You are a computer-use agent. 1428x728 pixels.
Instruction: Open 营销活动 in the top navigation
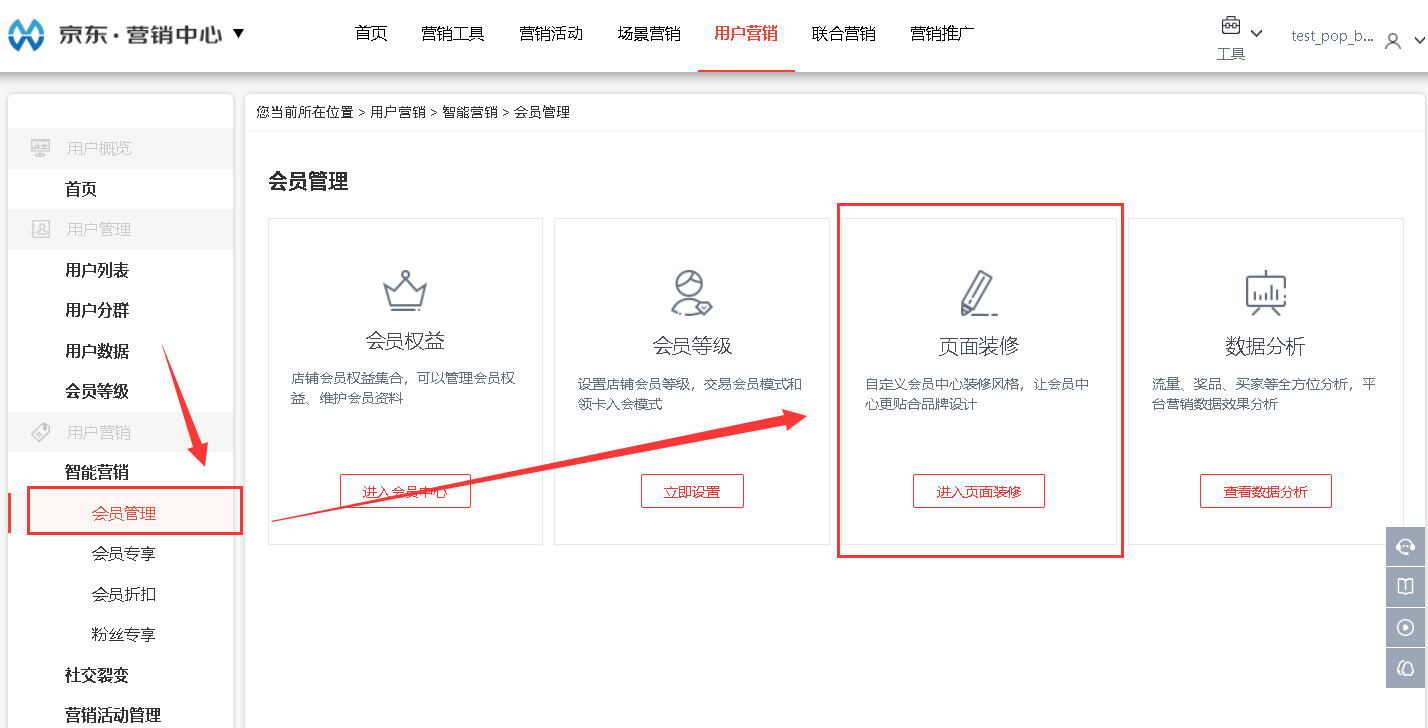coord(551,34)
